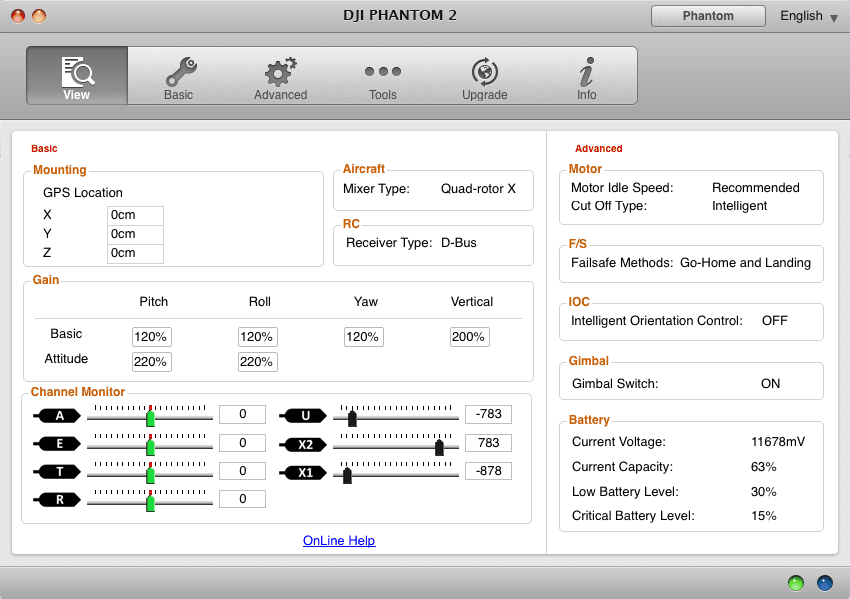850x599 pixels.
Task: Open the Advanced gears icon
Action: coord(280,72)
